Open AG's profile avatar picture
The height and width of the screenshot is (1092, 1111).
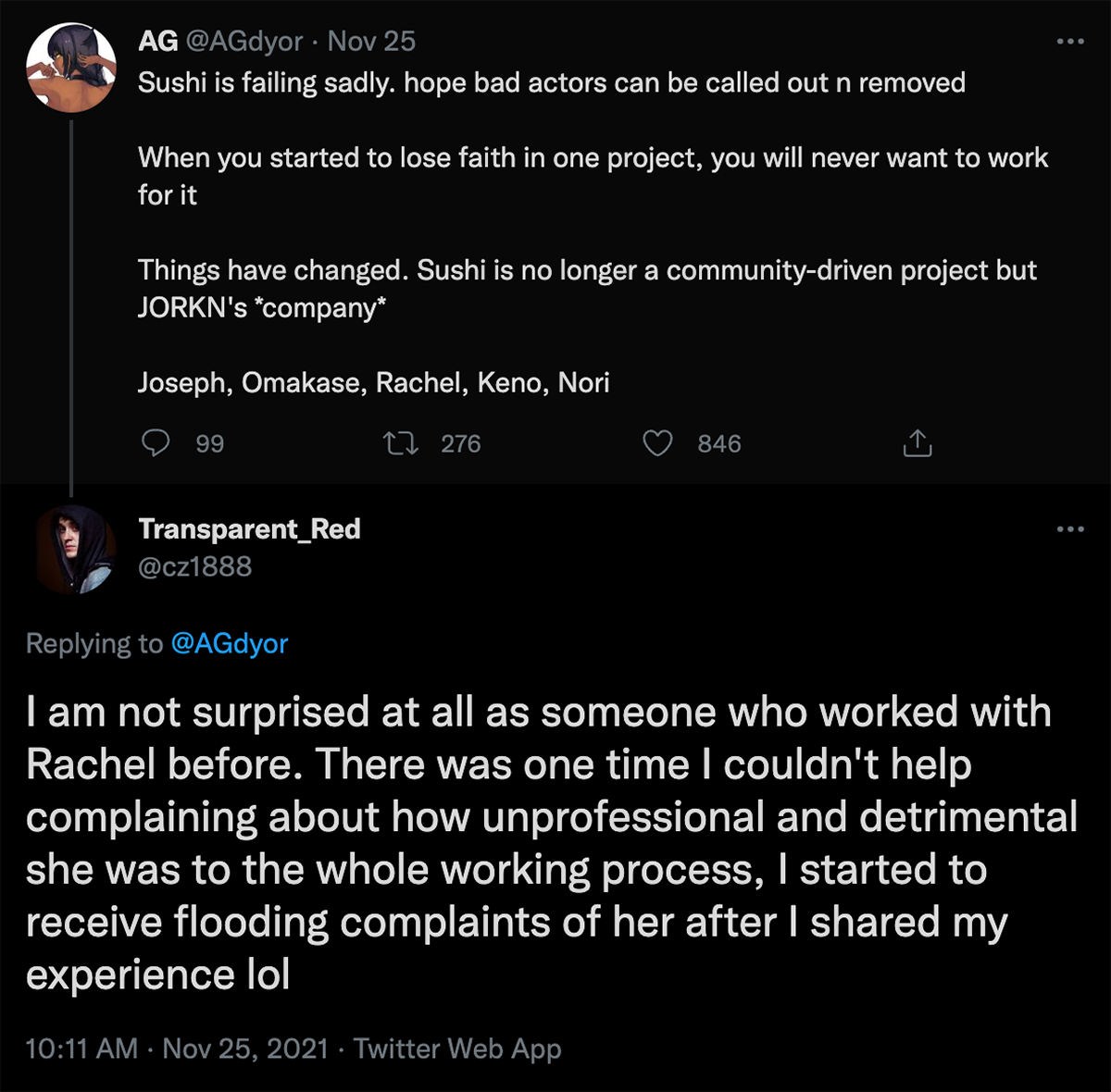coord(71,69)
